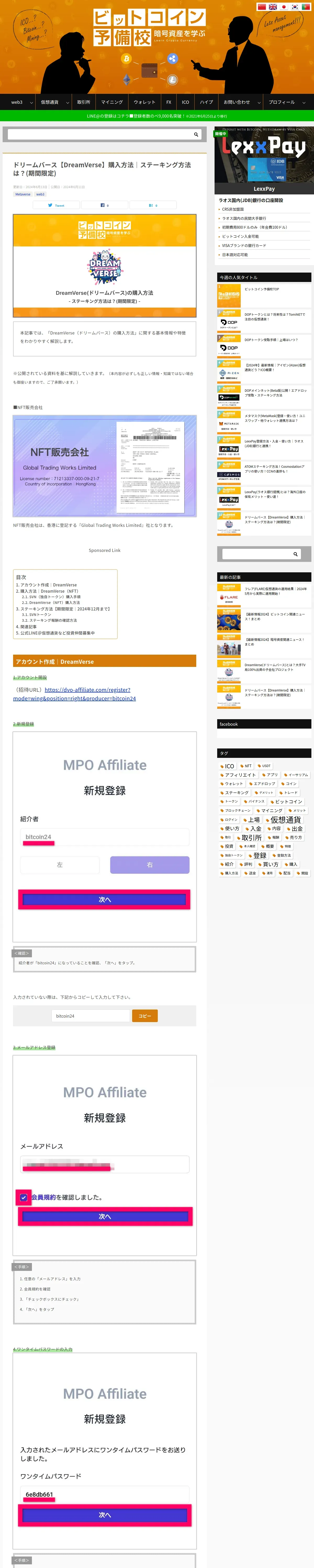The height and width of the screenshot is (1568, 314).
Task: Click the 開設 tag
Action: point(302,873)
